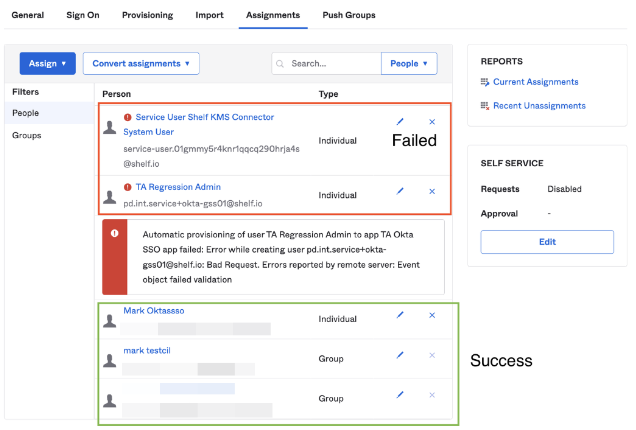Open the Assign dropdown

[47, 63]
